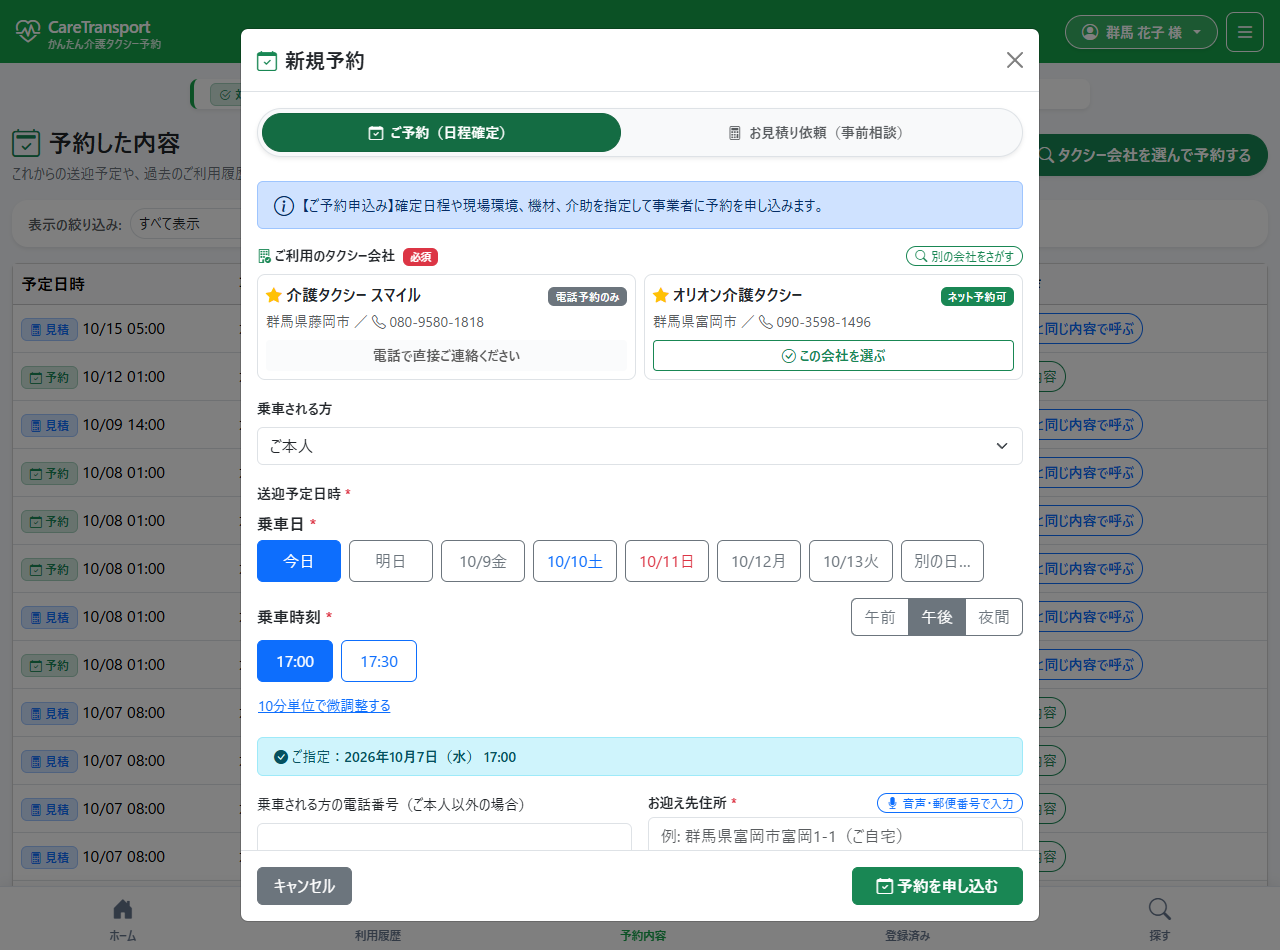Screen dimensions: 1280x950
Task: Open 探す via the magnifier icon
Action: [1159, 909]
